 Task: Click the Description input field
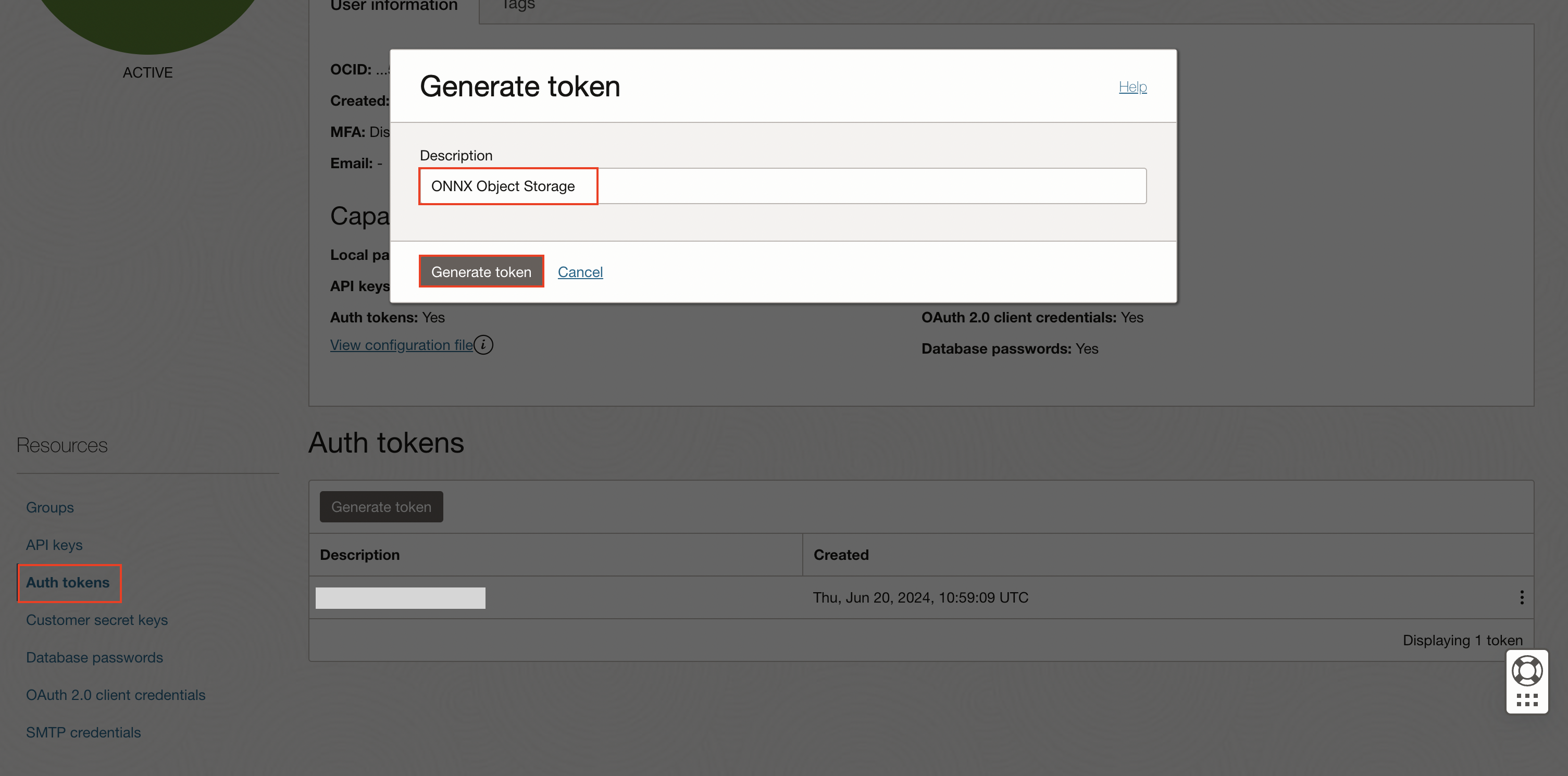tap(783, 186)
